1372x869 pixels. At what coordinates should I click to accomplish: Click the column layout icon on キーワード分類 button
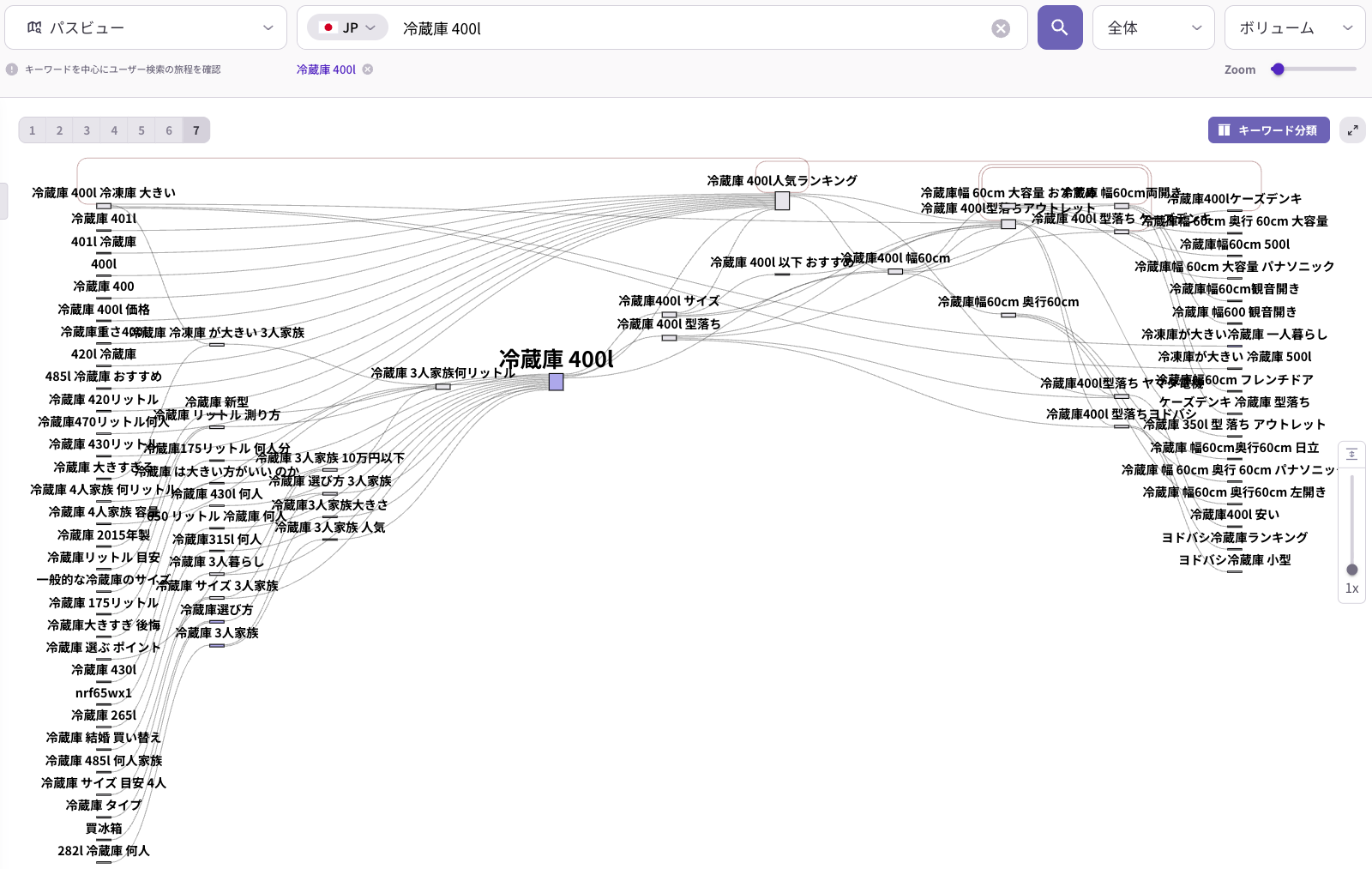(1224, 130)
